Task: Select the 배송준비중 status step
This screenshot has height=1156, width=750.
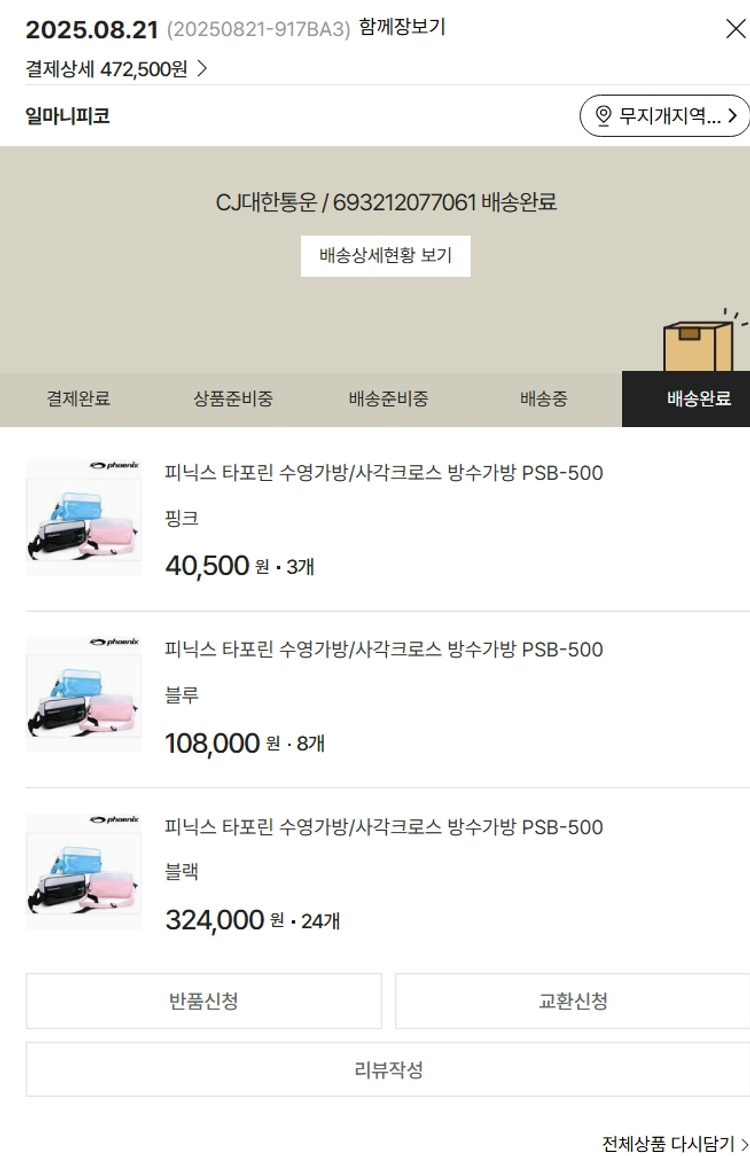Action: pyautogui.click(x=388, y=399)
